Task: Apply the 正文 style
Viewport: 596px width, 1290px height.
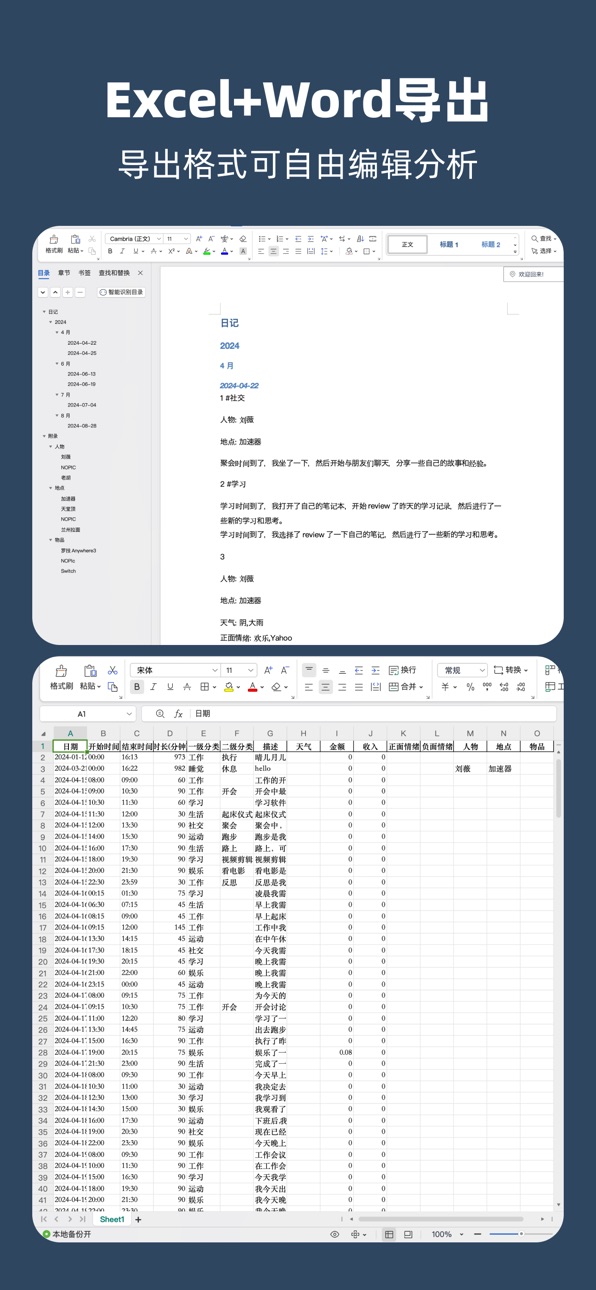Action: pyautogui.click(x=407, y=244)
